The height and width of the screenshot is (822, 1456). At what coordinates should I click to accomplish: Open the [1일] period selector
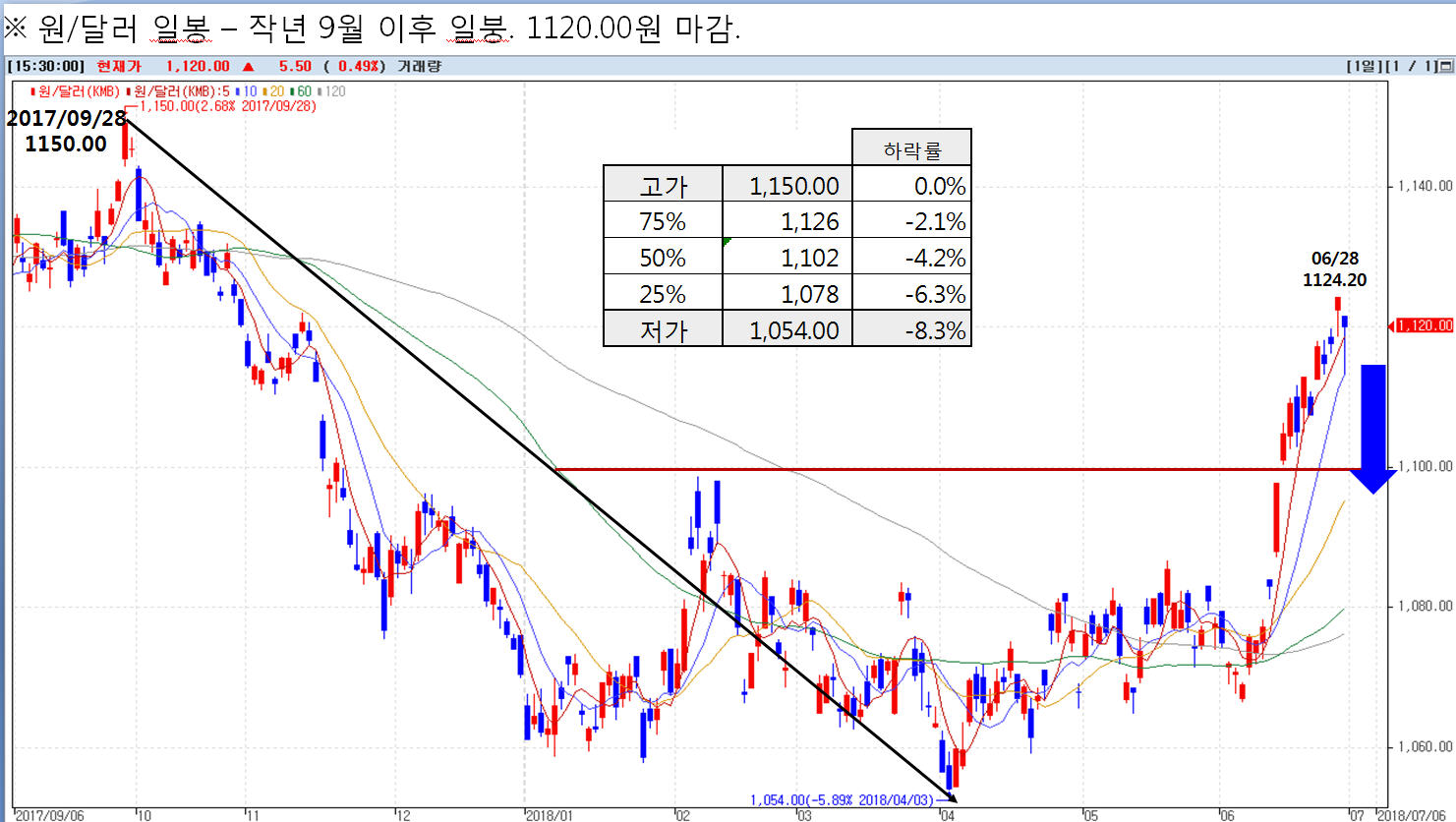pos(1364,66)
